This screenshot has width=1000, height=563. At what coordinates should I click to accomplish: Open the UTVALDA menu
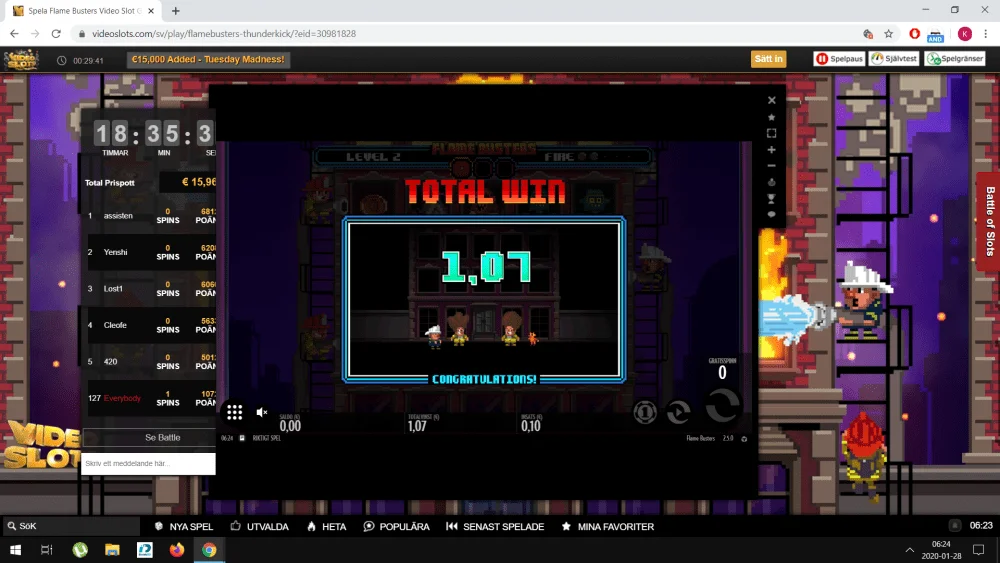pyautogui.click(x=260, y=527)
